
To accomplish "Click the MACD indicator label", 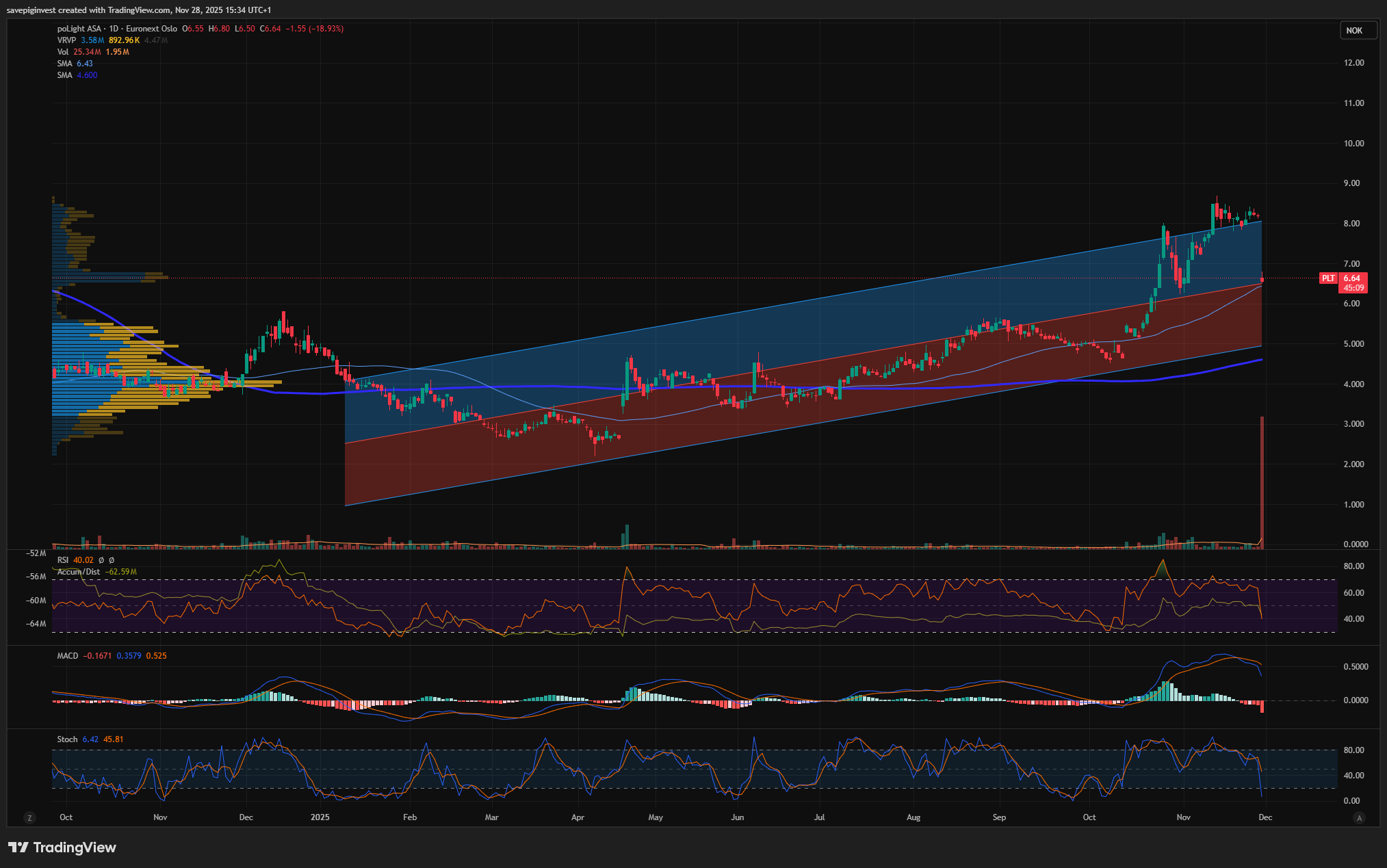I will [x=67, y=656].
